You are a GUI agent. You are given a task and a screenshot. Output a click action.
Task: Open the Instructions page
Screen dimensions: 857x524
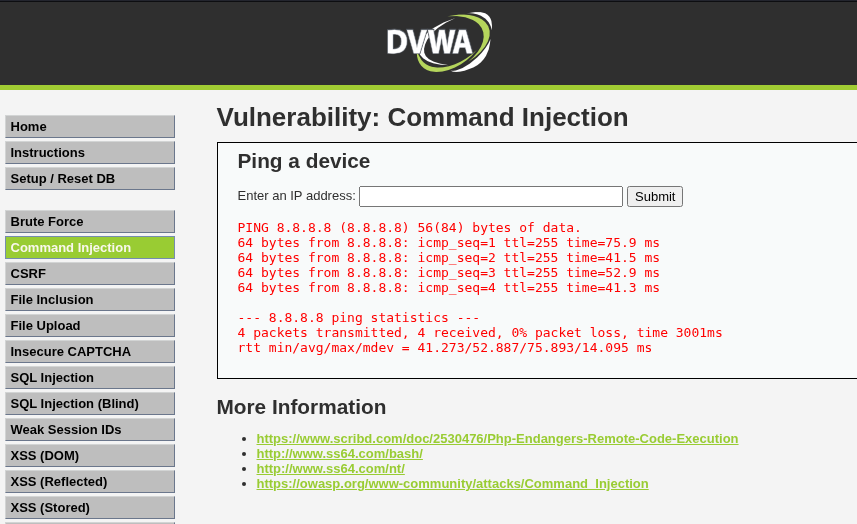click(90, 152)
